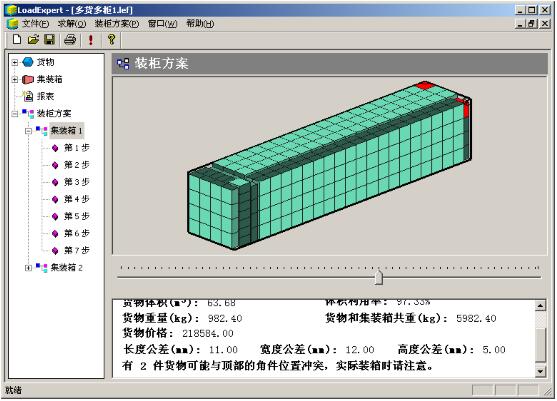Collapse the 装柜方案 tree node

click(15, 114)
